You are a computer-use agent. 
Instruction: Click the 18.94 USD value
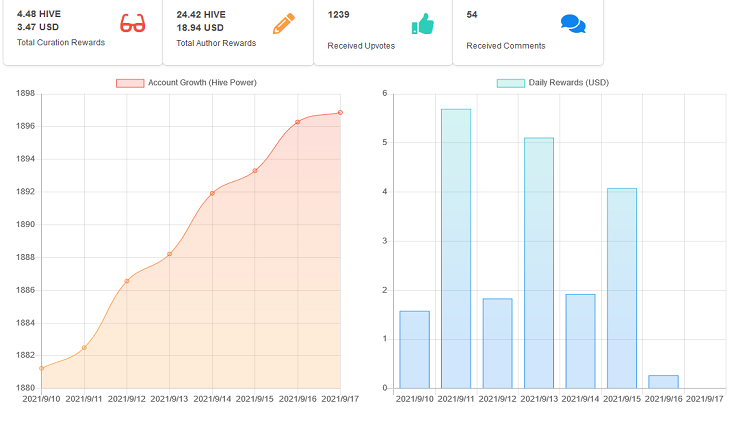click(200, 28)
